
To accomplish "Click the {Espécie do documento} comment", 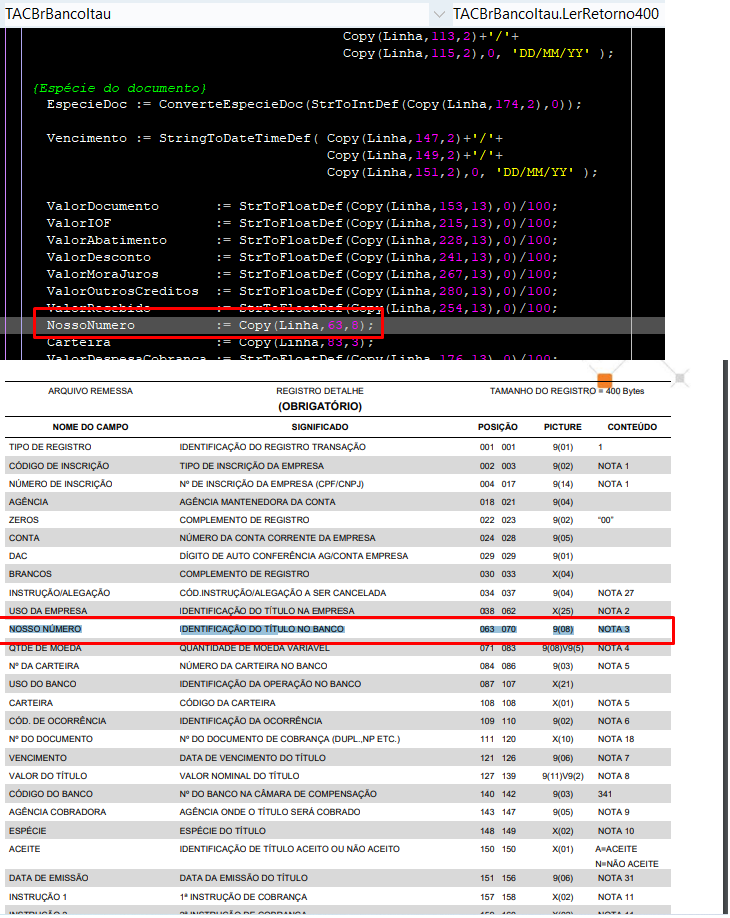I will point(120,88).
